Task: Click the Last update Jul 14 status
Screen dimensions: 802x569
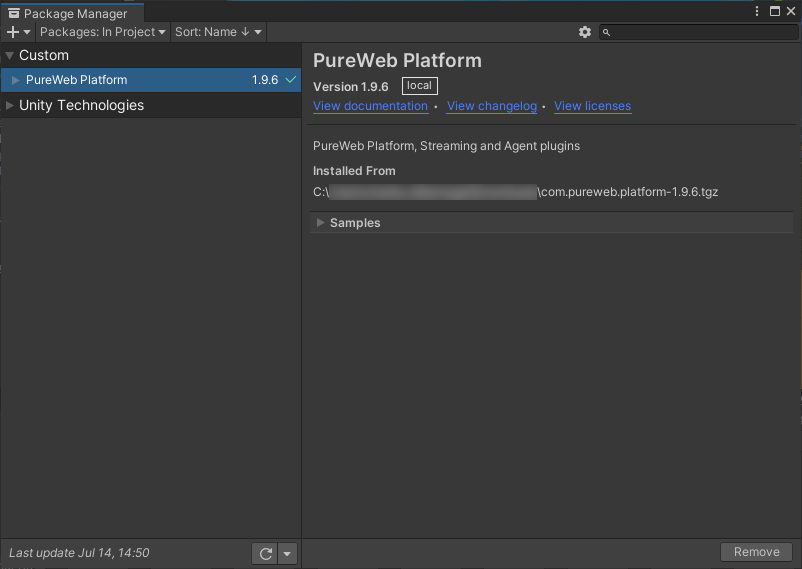Action: (x=79, y=553)
